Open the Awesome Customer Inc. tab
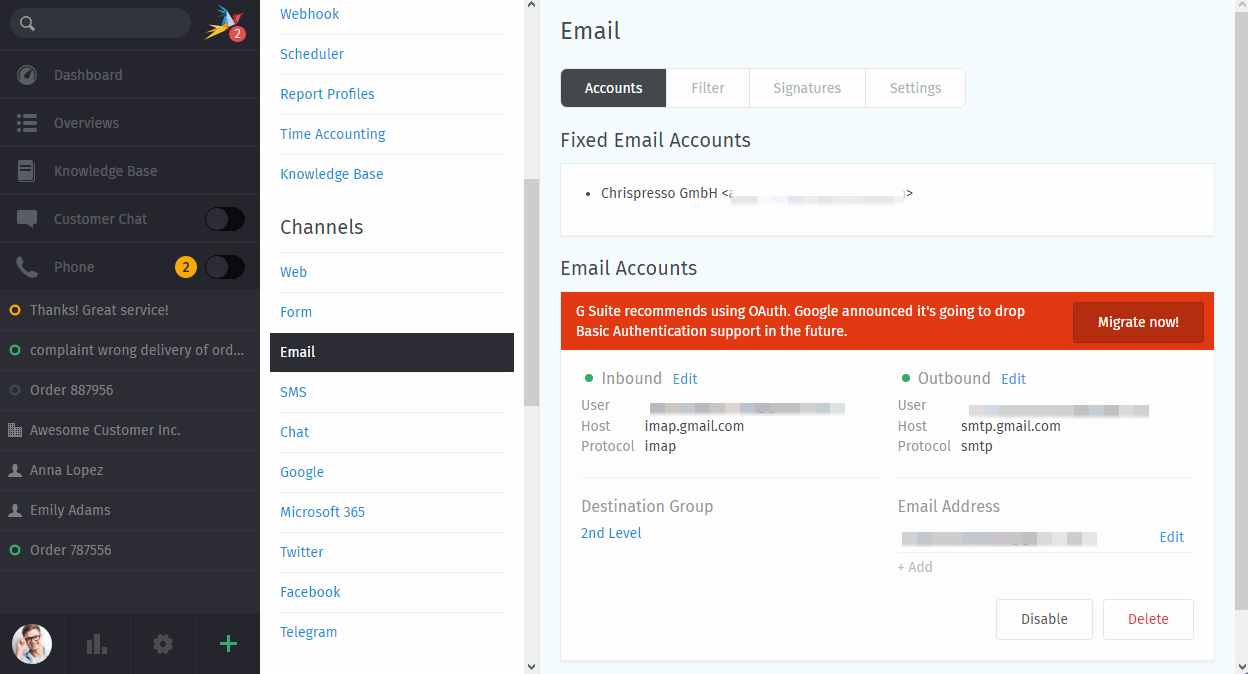The height and width of the screenshot is (674, 1248). pos(130,430)
